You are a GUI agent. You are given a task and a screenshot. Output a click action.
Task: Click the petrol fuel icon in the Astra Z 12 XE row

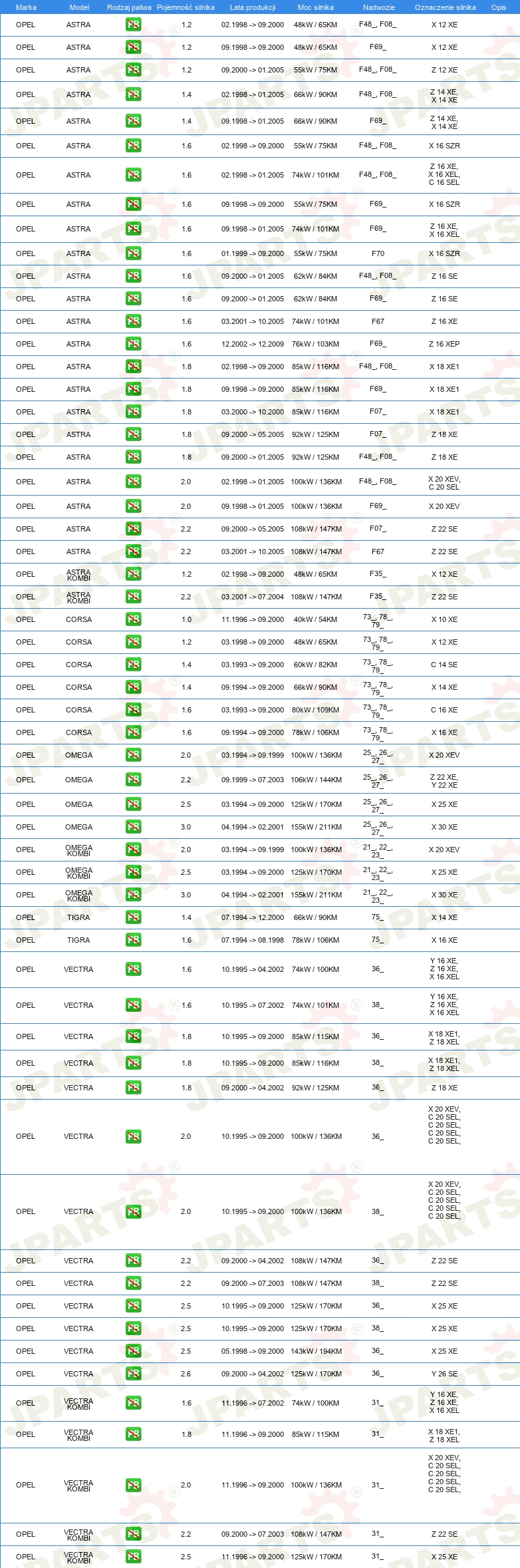(x=133, y=70)
